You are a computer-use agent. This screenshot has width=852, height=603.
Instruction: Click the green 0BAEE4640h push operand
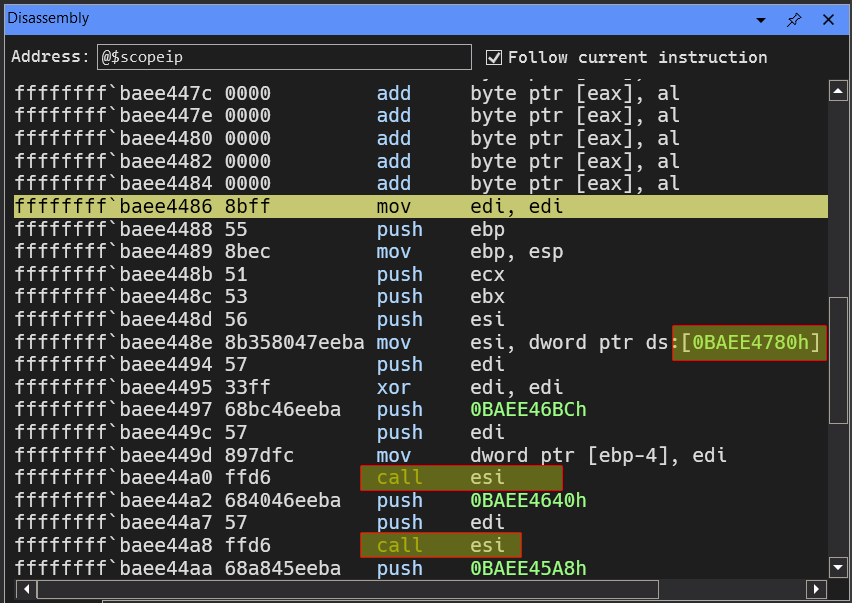[x=528, y=500]
